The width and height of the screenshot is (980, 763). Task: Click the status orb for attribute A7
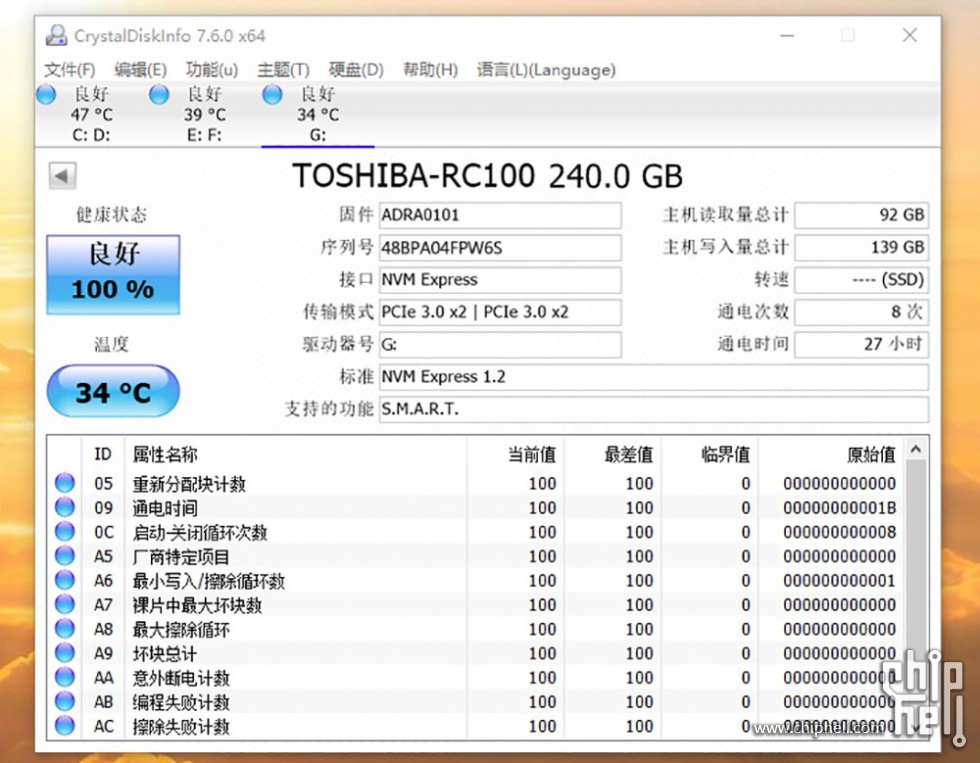pos(64,604)
